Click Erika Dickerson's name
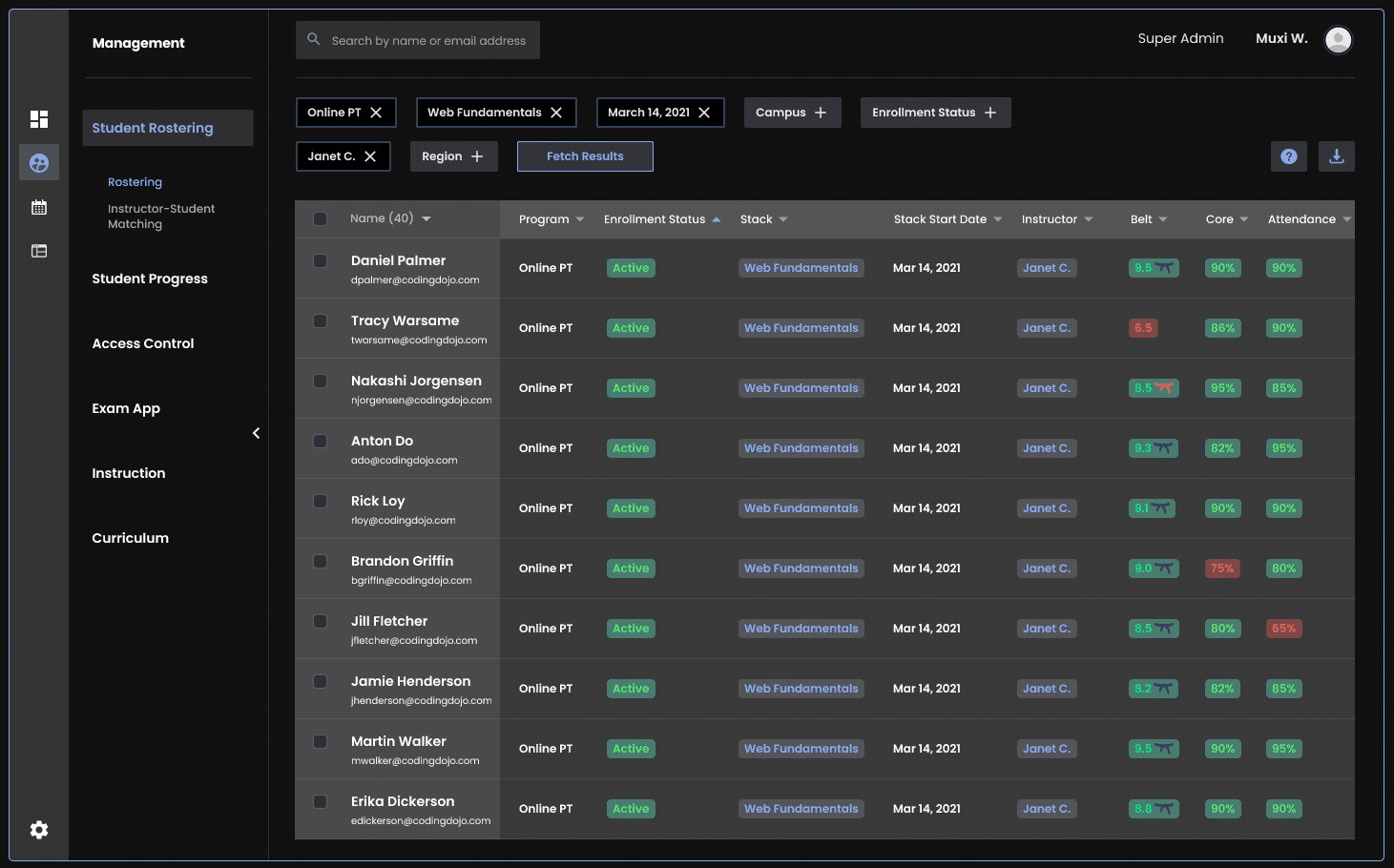Image resolution: width=1394 pixels, height=868 pixels. pyautogui.click(x=403, y=801)
